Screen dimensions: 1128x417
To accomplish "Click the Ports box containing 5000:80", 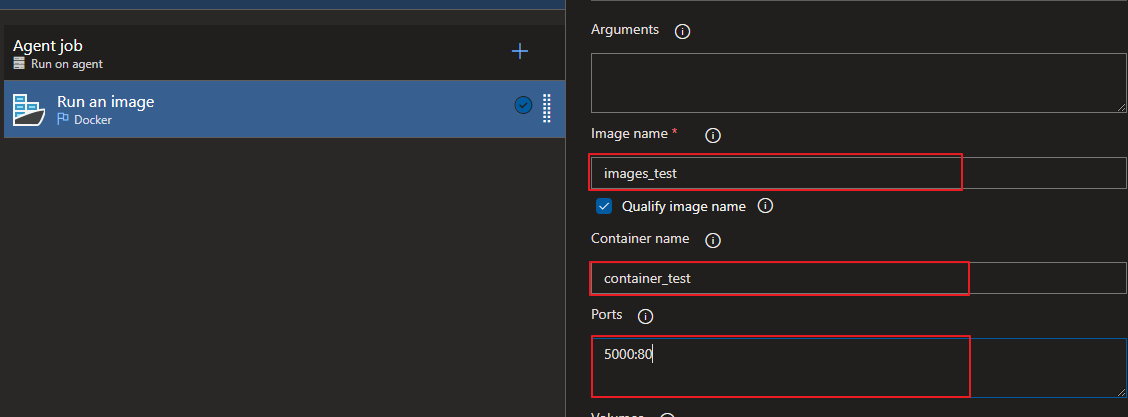I will click(858, 368).
